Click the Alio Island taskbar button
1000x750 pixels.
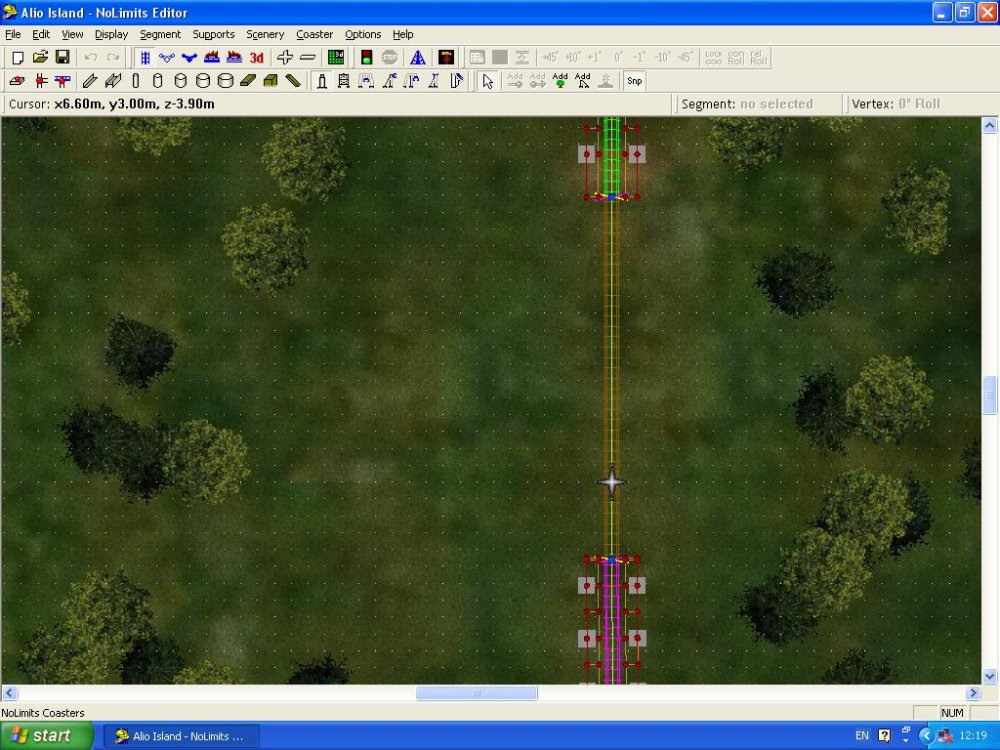point(180,736)
